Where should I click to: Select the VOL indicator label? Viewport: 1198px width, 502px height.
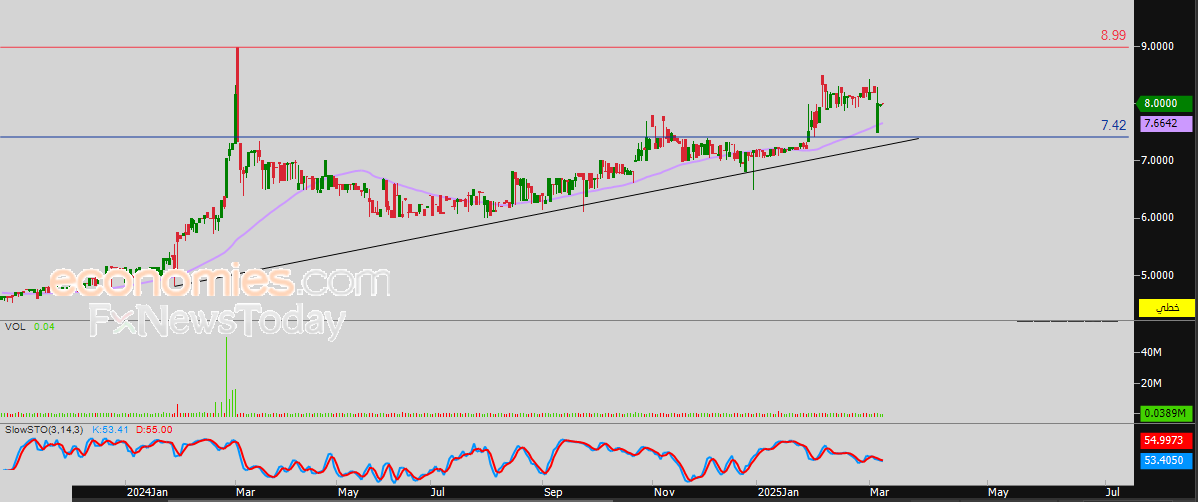coord(15,326)
